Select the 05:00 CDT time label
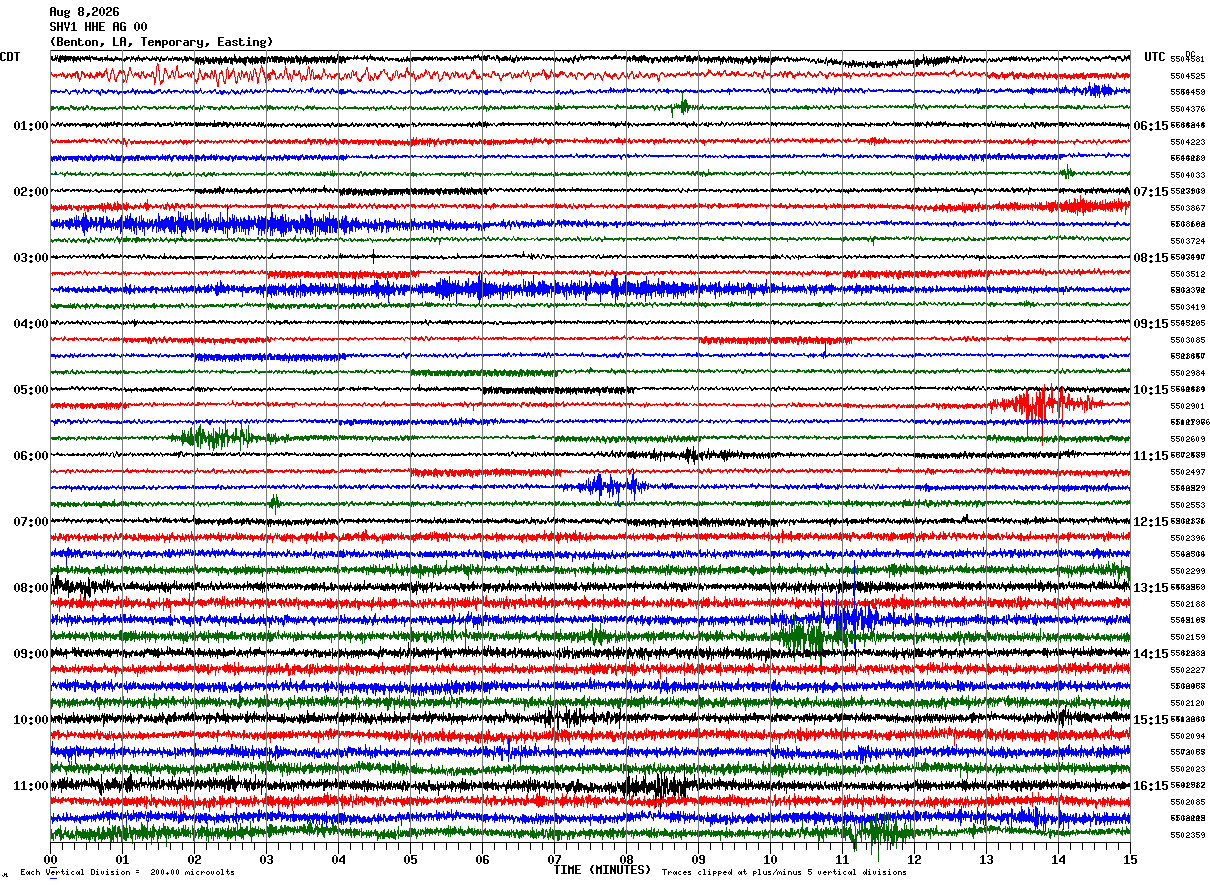The height and width of the screenshot is (886, 1210). (x=31, y=390)
